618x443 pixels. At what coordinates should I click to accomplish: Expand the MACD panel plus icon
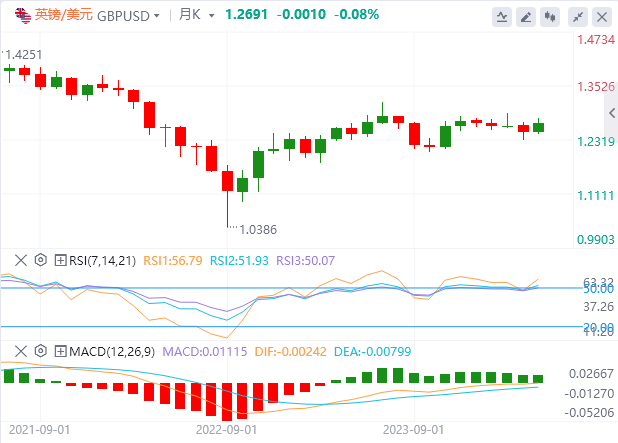point(60,351)
